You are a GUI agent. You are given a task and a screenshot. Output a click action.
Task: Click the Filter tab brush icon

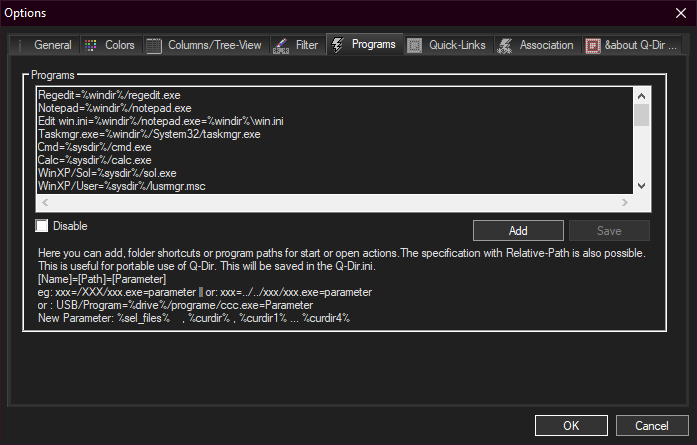coord(280,45)
